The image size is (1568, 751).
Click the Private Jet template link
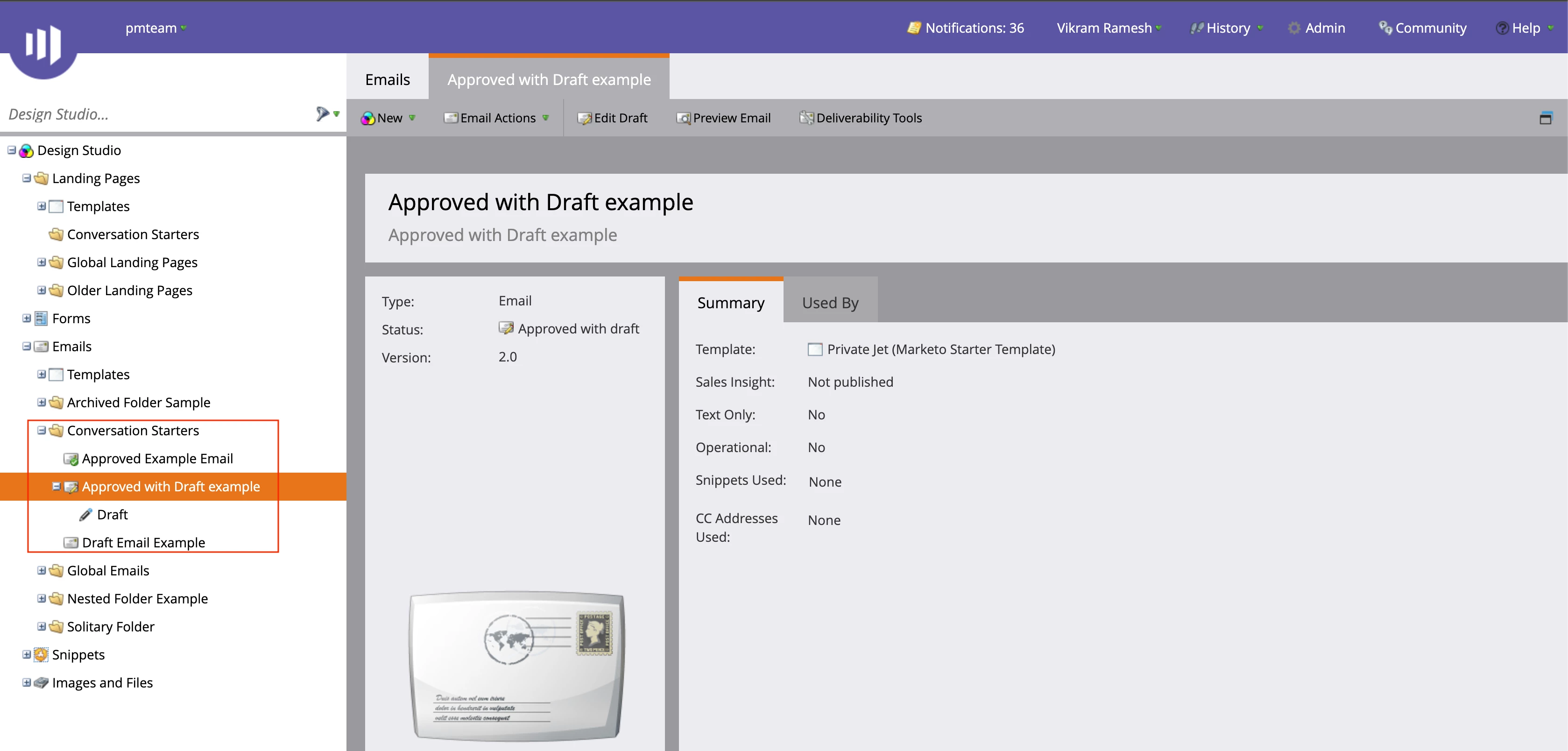point(940,349)
